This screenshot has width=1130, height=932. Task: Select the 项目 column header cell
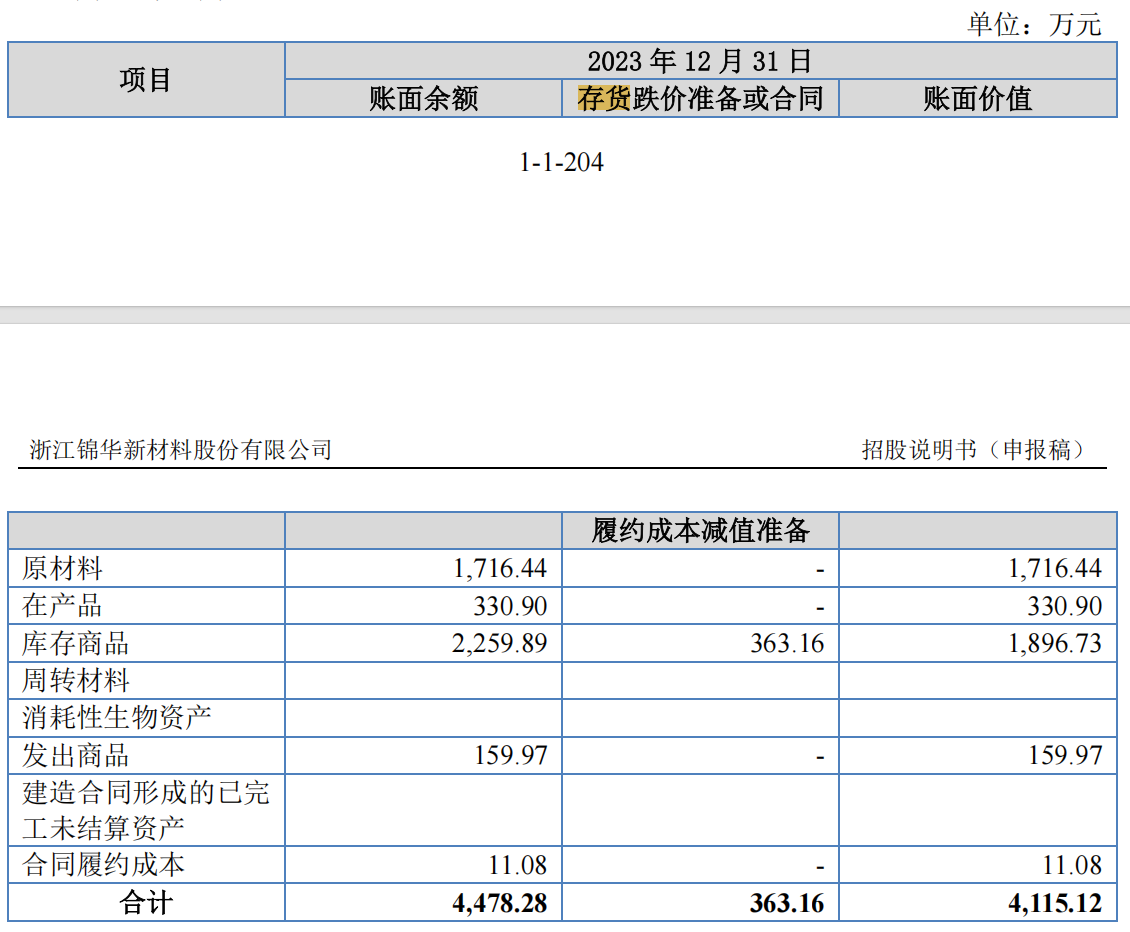tap(146, 80)
